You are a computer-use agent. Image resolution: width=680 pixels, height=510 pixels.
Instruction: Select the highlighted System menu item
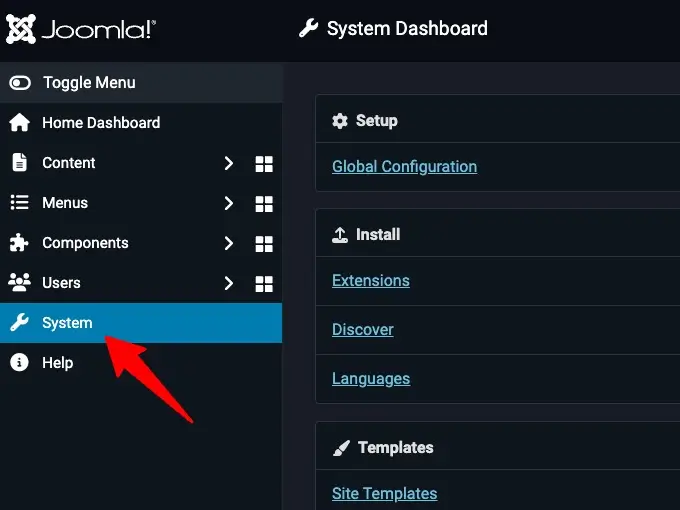(x=141, y=323)
